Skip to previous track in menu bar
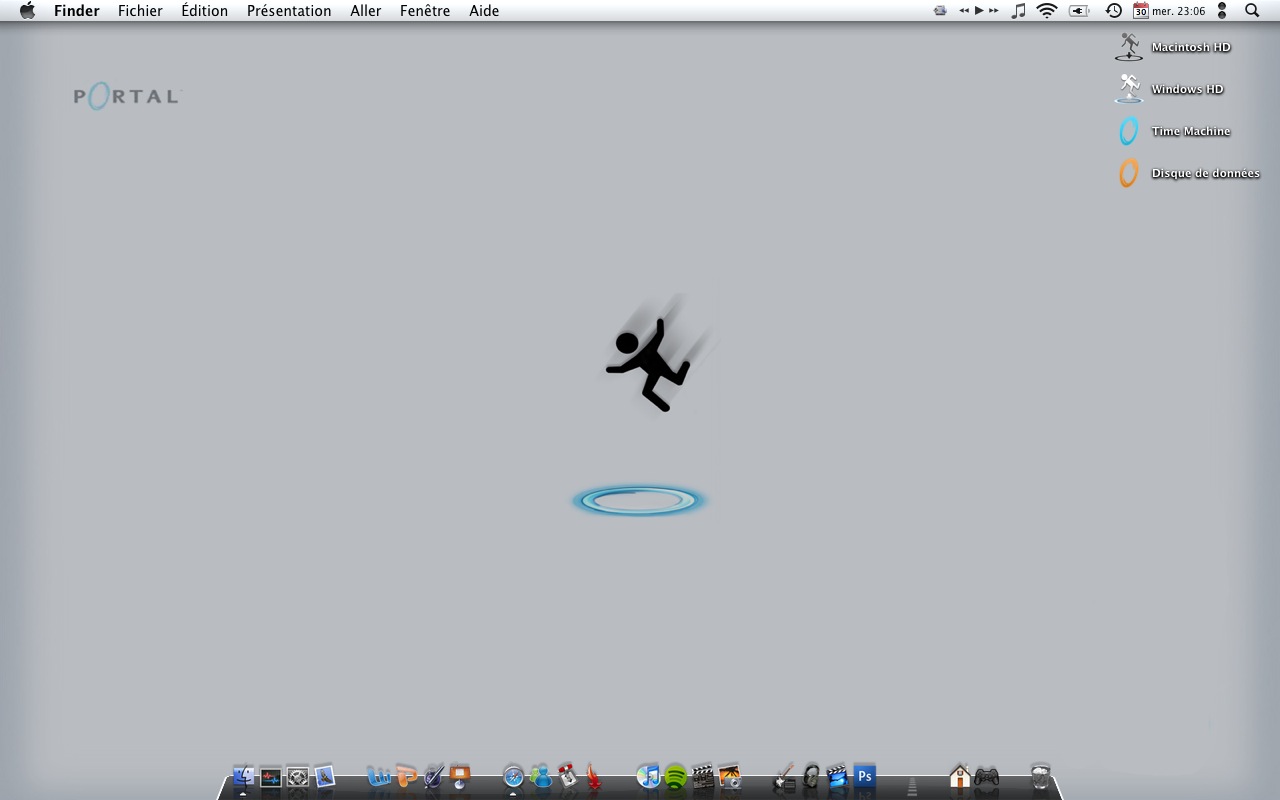Viewport: 1280px width, 800px height. point(964,11)
